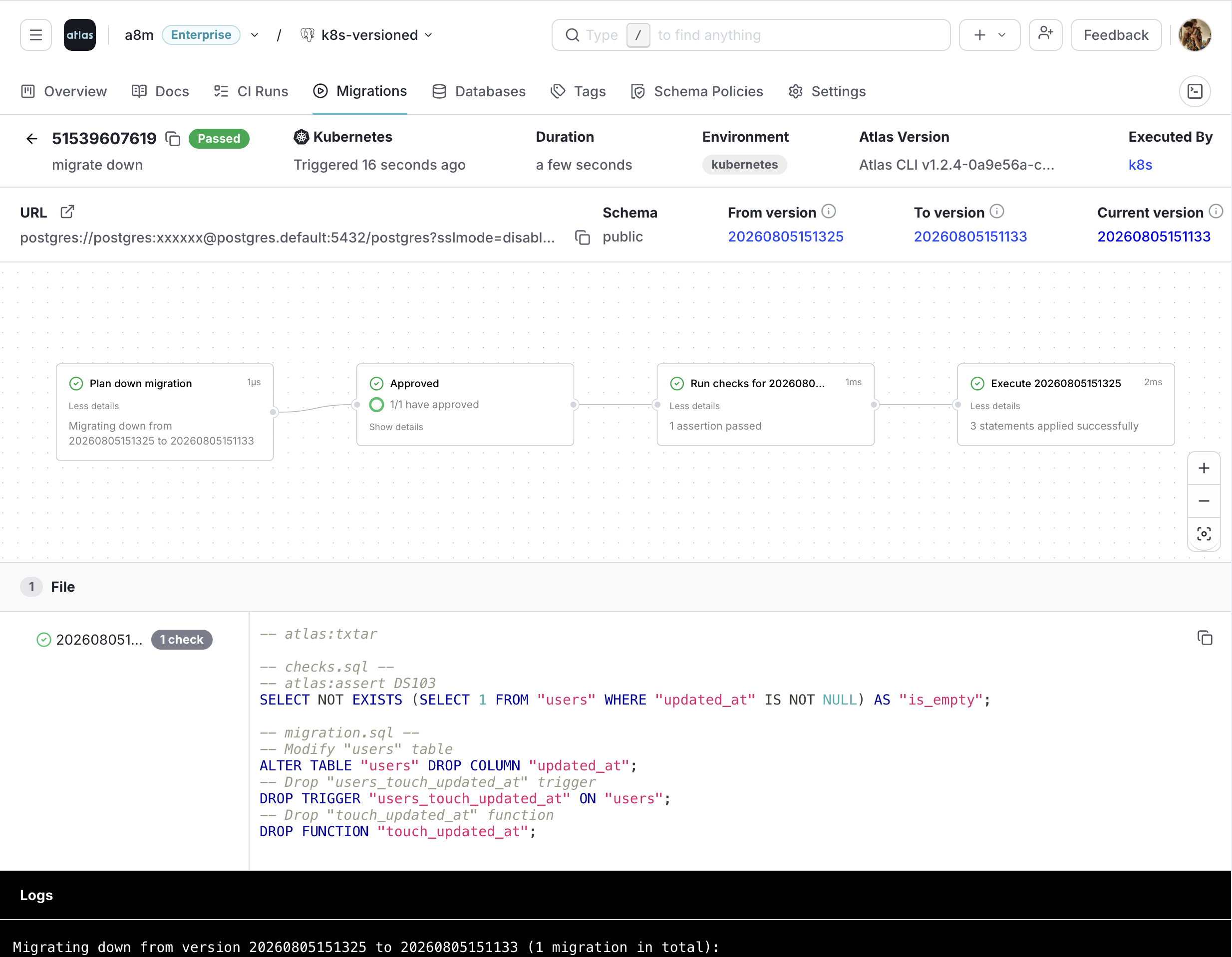
Task: Open the Settings tab
Action: coord(827,91)
